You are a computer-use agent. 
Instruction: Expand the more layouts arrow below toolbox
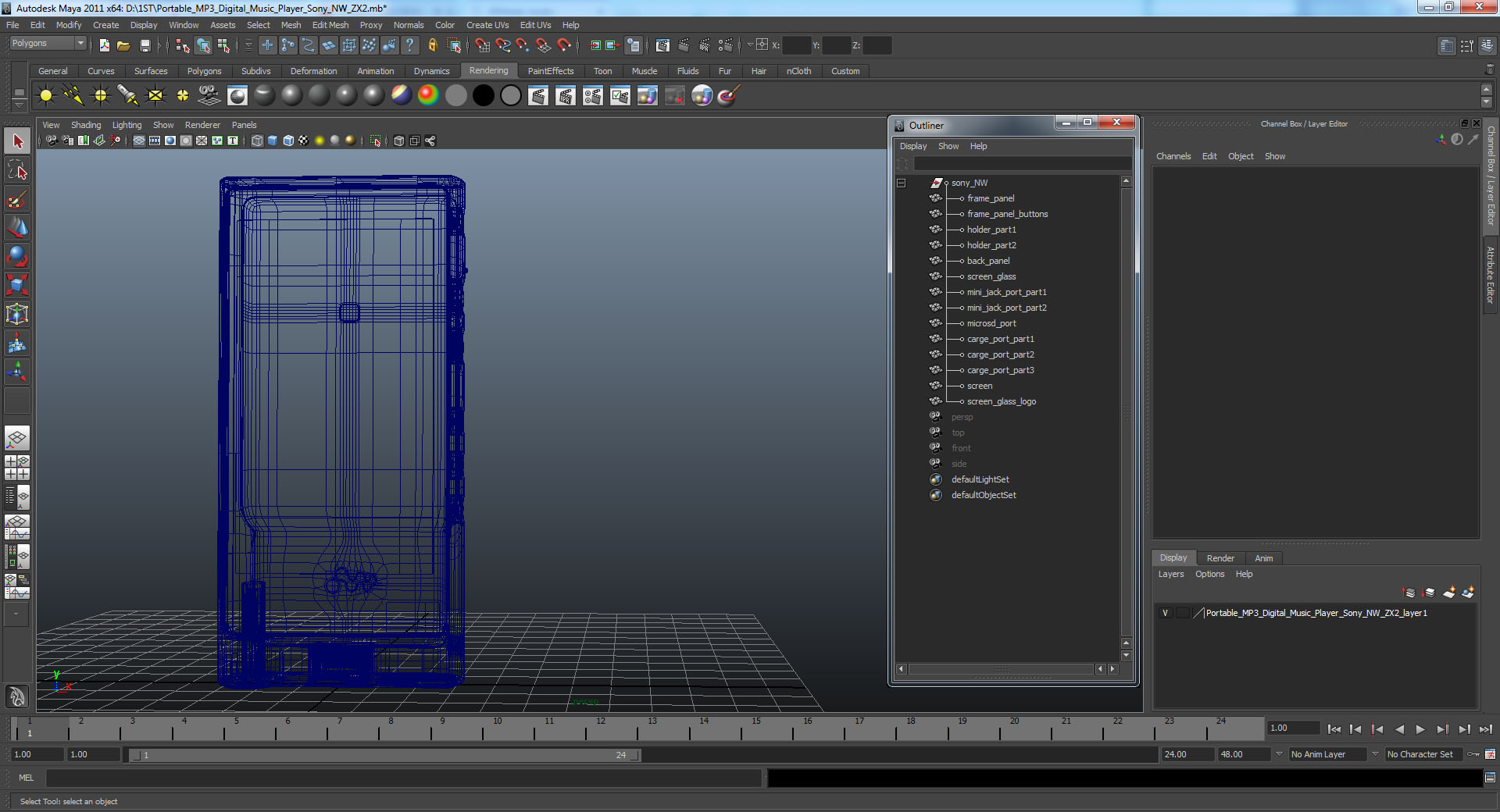[16, 614]
